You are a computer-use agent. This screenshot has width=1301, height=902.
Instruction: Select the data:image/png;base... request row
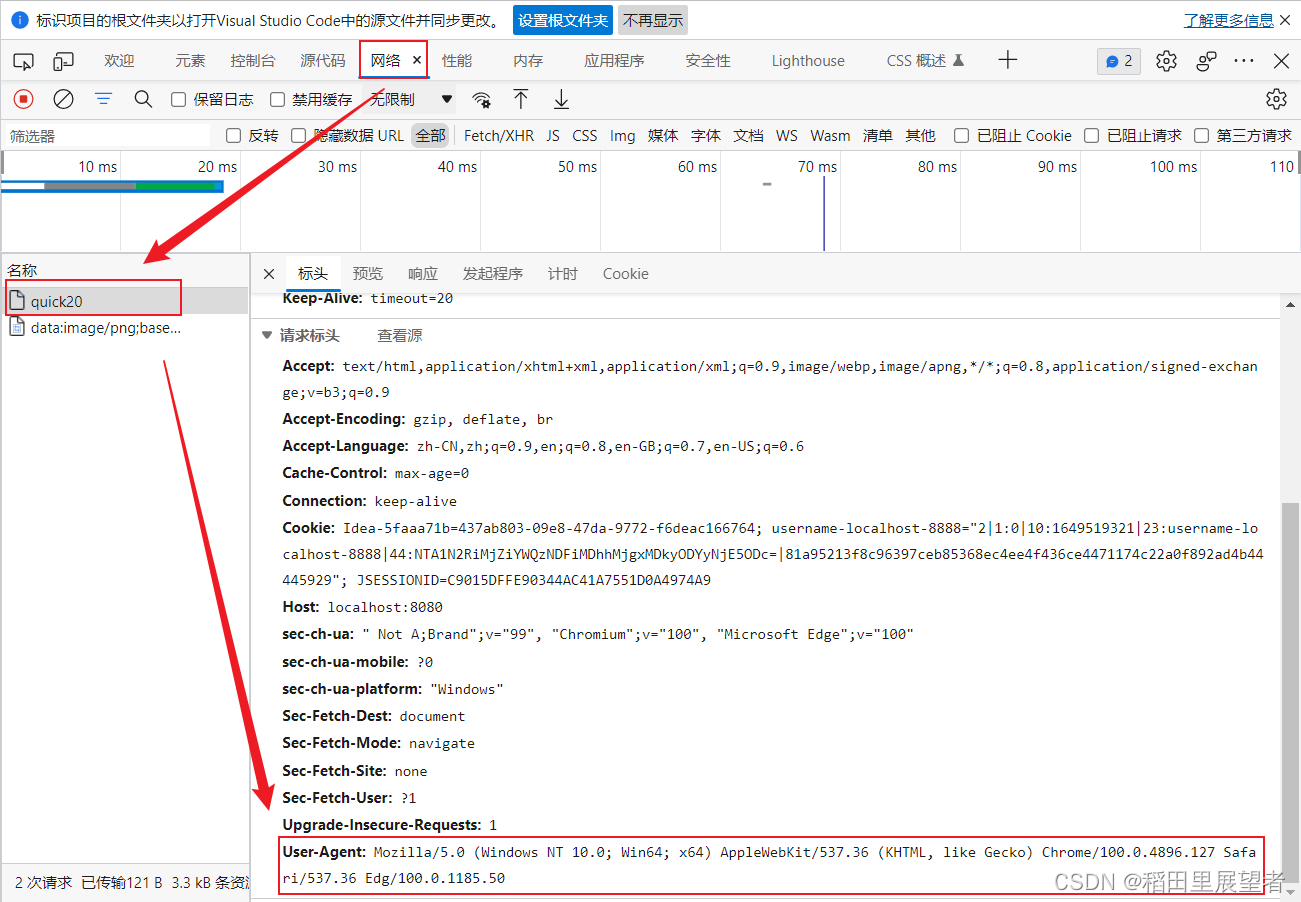[125, 328]
